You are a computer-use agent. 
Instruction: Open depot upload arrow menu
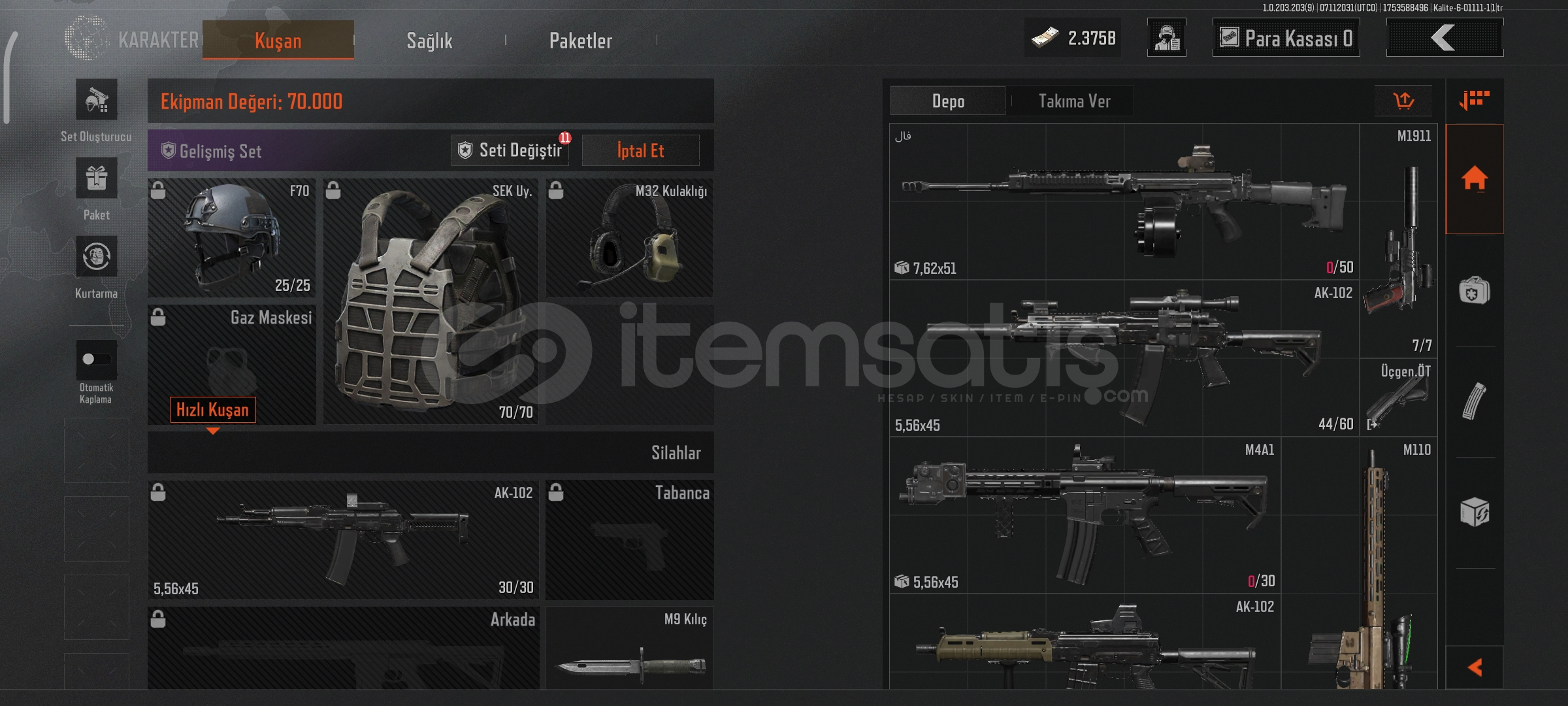(1403, 101)
